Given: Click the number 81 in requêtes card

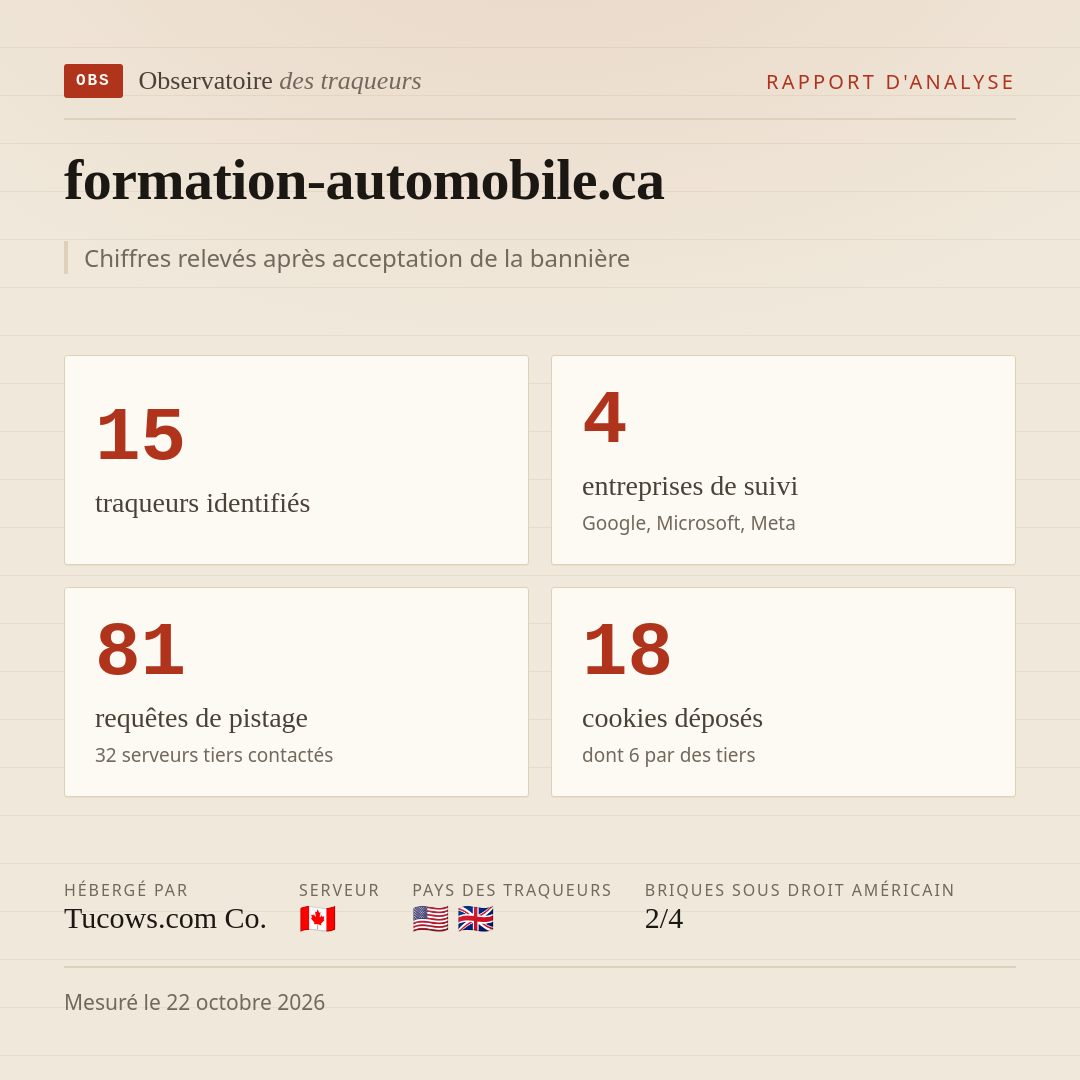Looking at the screenshot, I should 140,650.
